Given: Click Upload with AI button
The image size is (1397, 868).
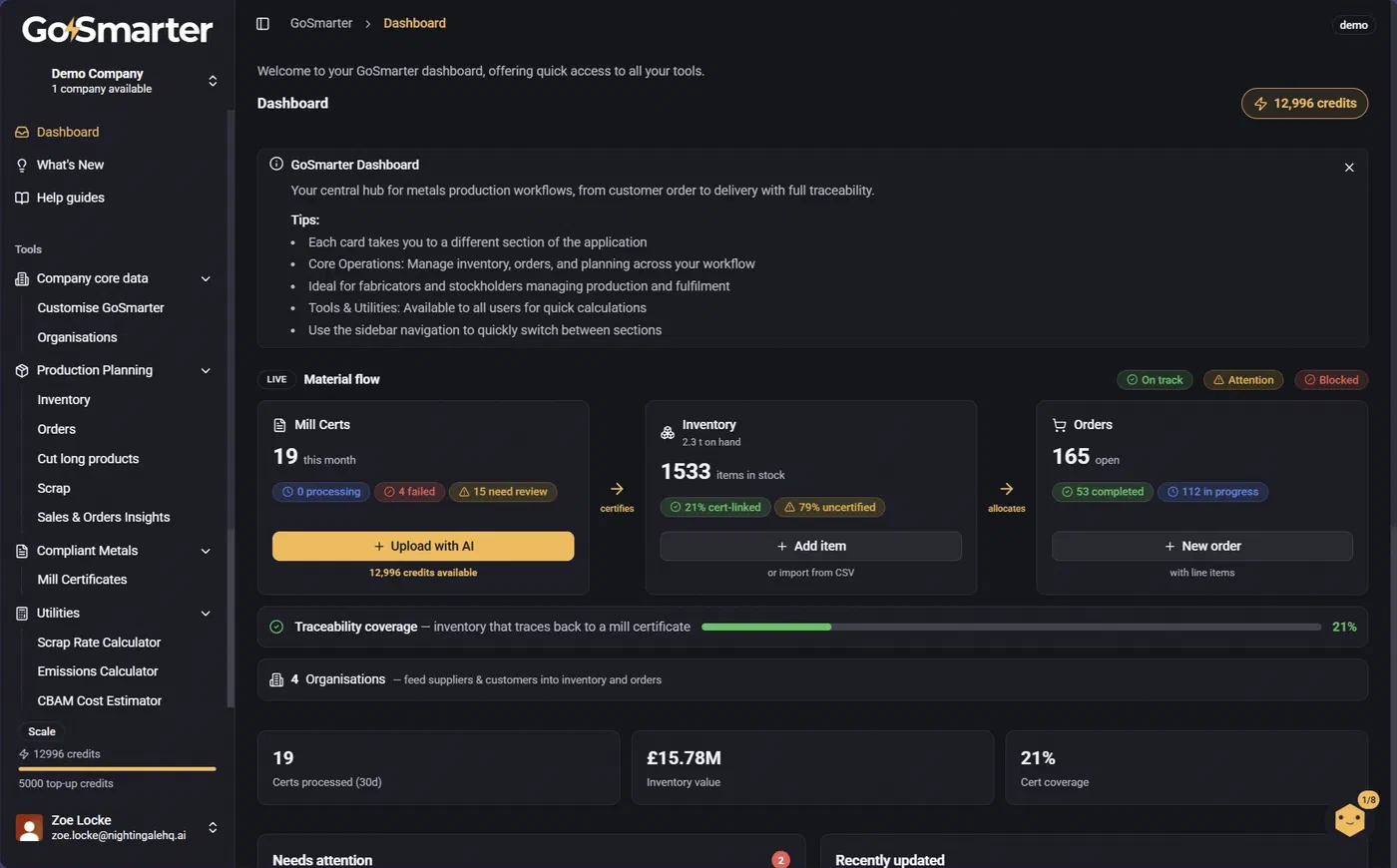Looking at the screenshot, I should click(x=423, y=546).
